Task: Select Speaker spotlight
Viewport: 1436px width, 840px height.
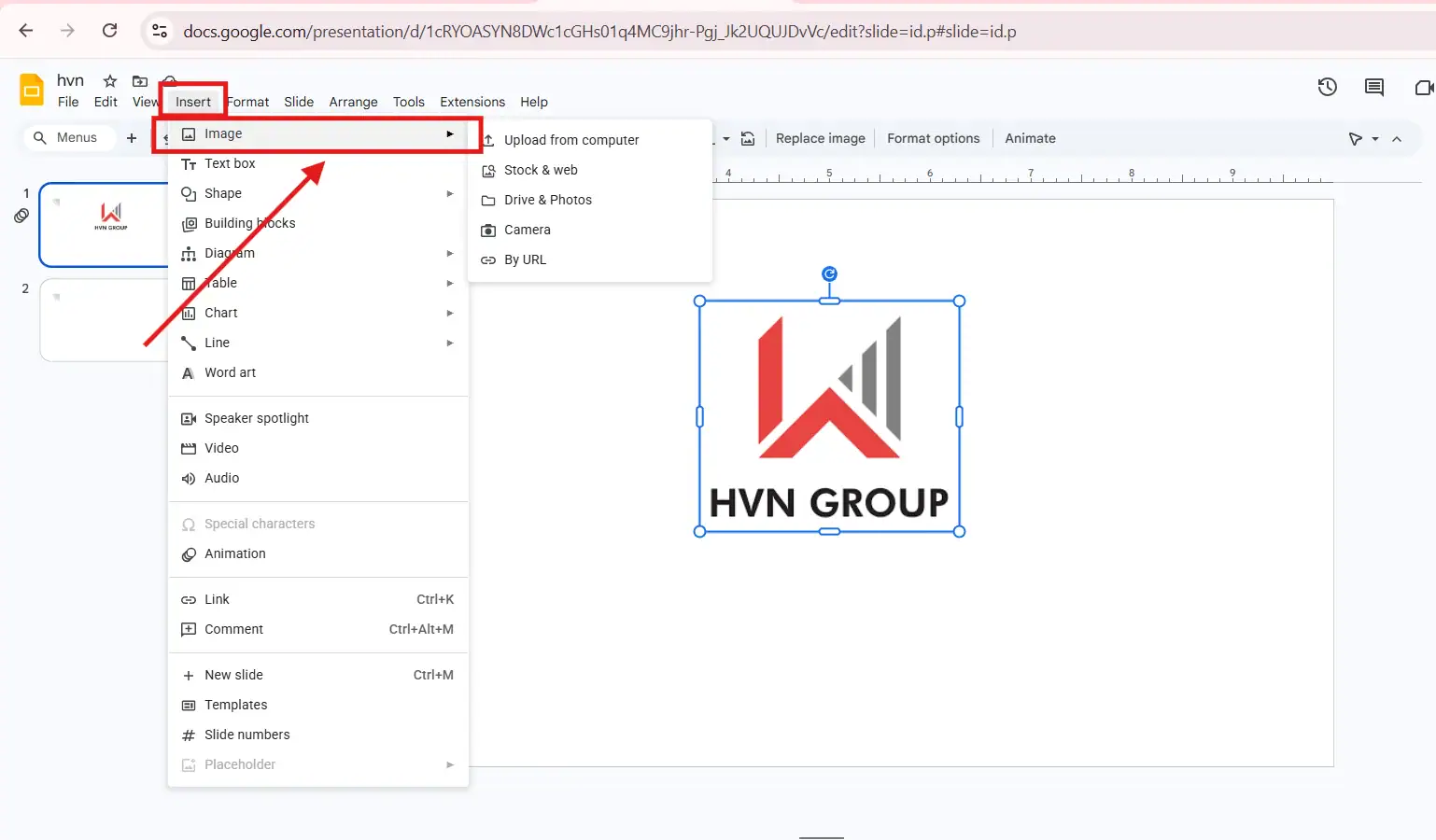Action: (317, 418)
